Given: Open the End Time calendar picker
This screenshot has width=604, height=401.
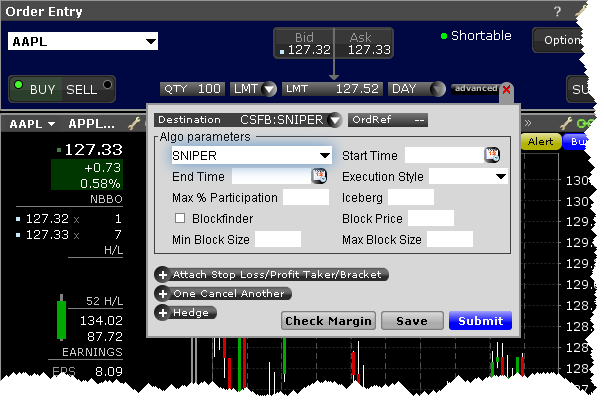Looking at the screenshot, I should click(319, 176).
